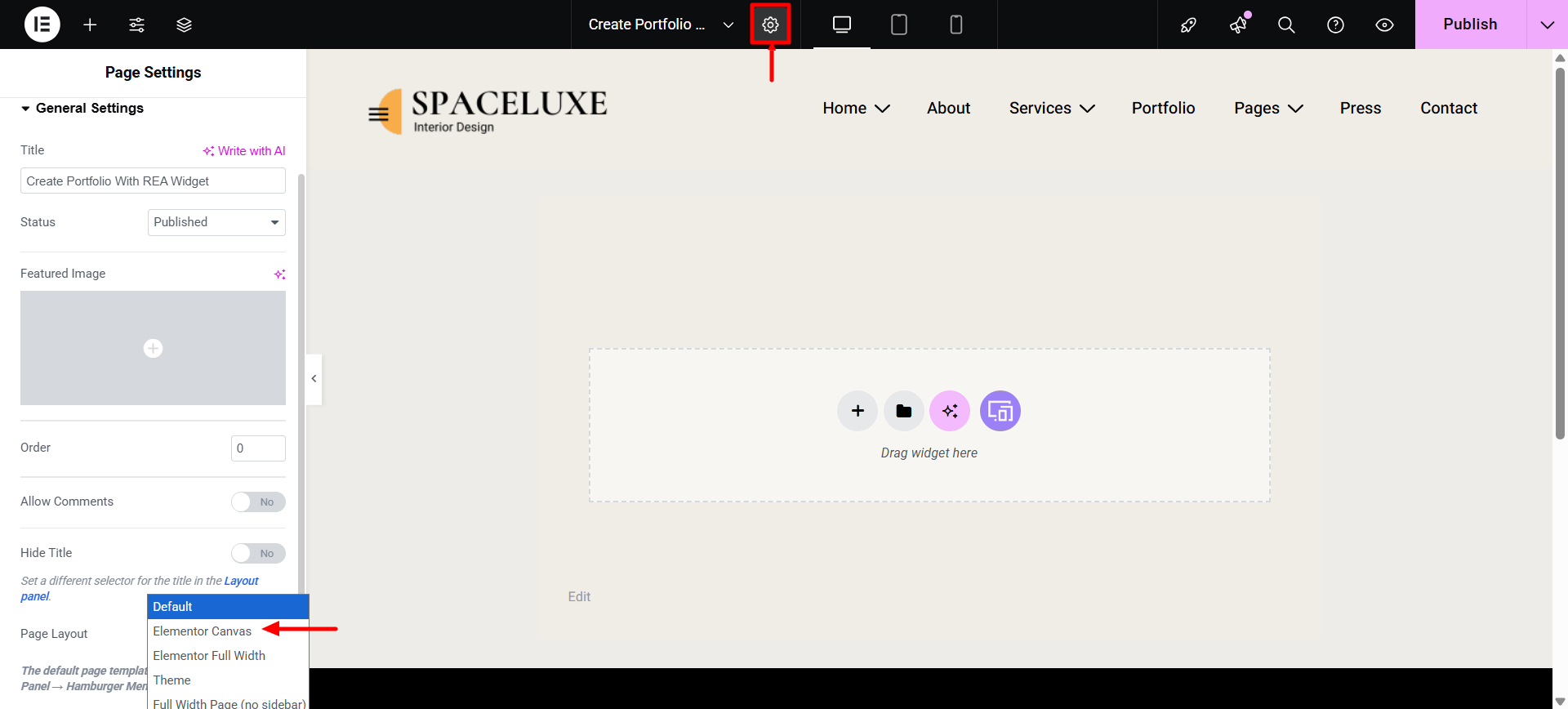
Task: Open the rocket launch checklist icon
Action: pyautogui.click(x=1188, y=25)
